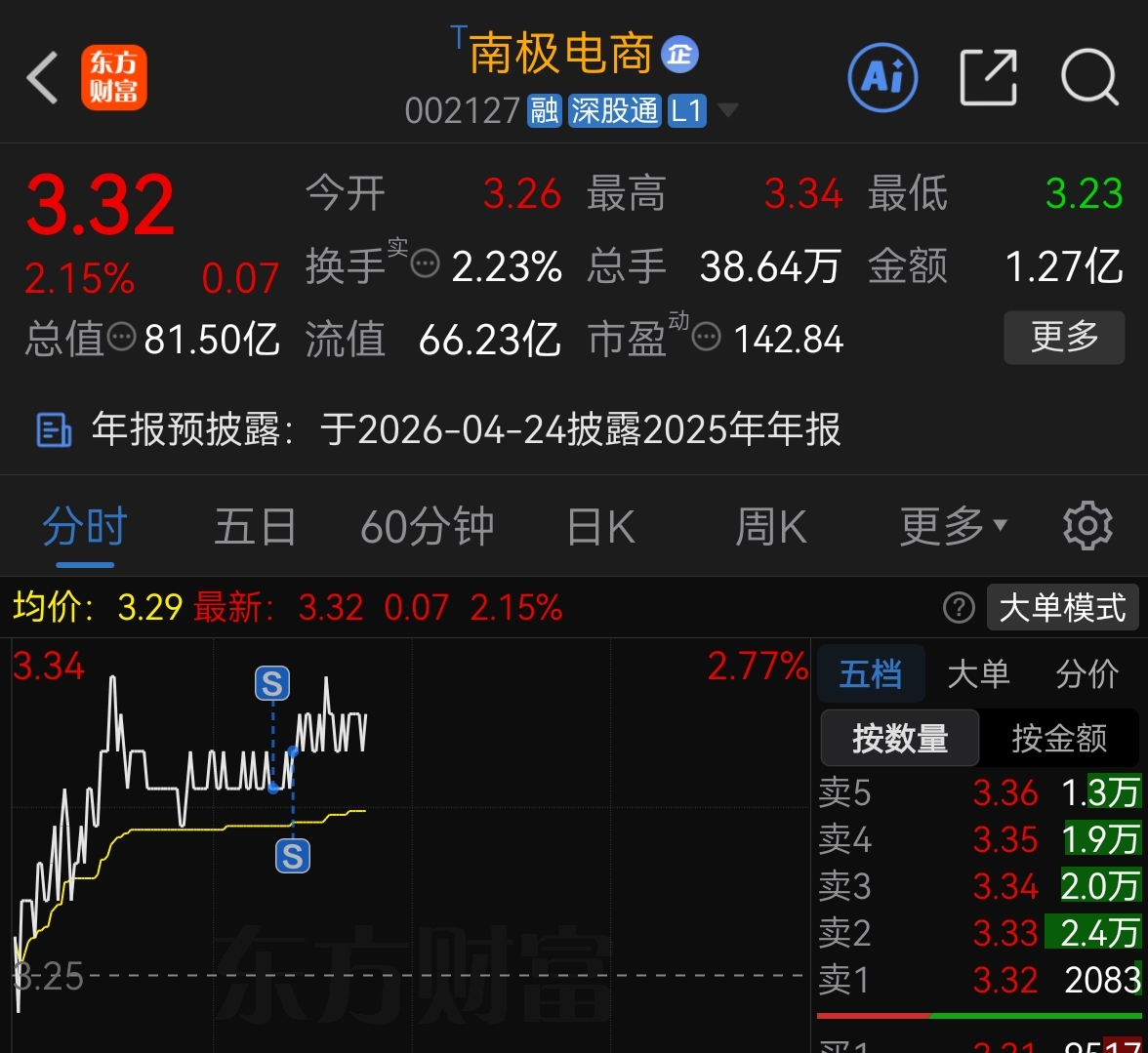Expand the dropdown arrow beside L1

pos(728,111)
